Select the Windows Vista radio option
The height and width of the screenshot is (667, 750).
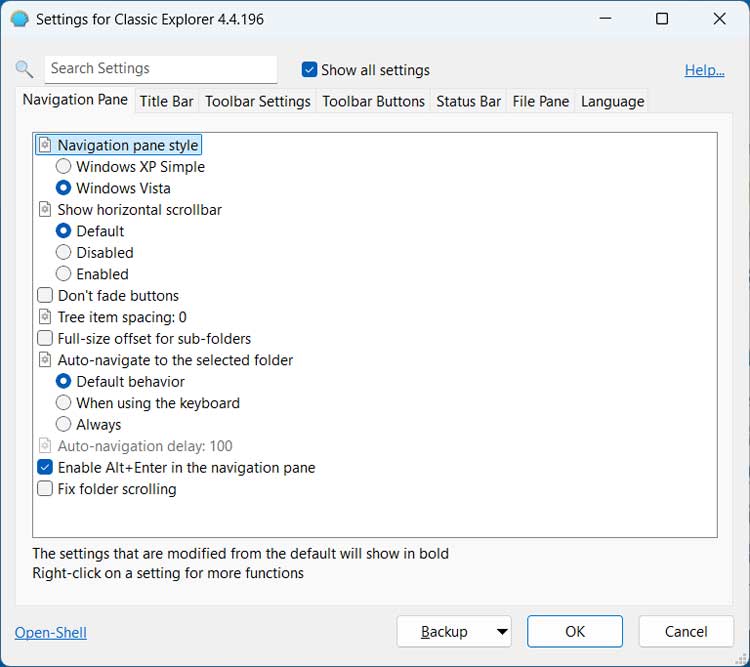pos(63,188)
